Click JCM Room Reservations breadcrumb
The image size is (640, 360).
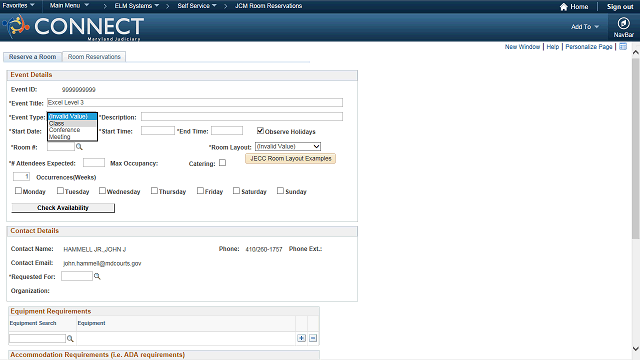(x=269, y=6)
